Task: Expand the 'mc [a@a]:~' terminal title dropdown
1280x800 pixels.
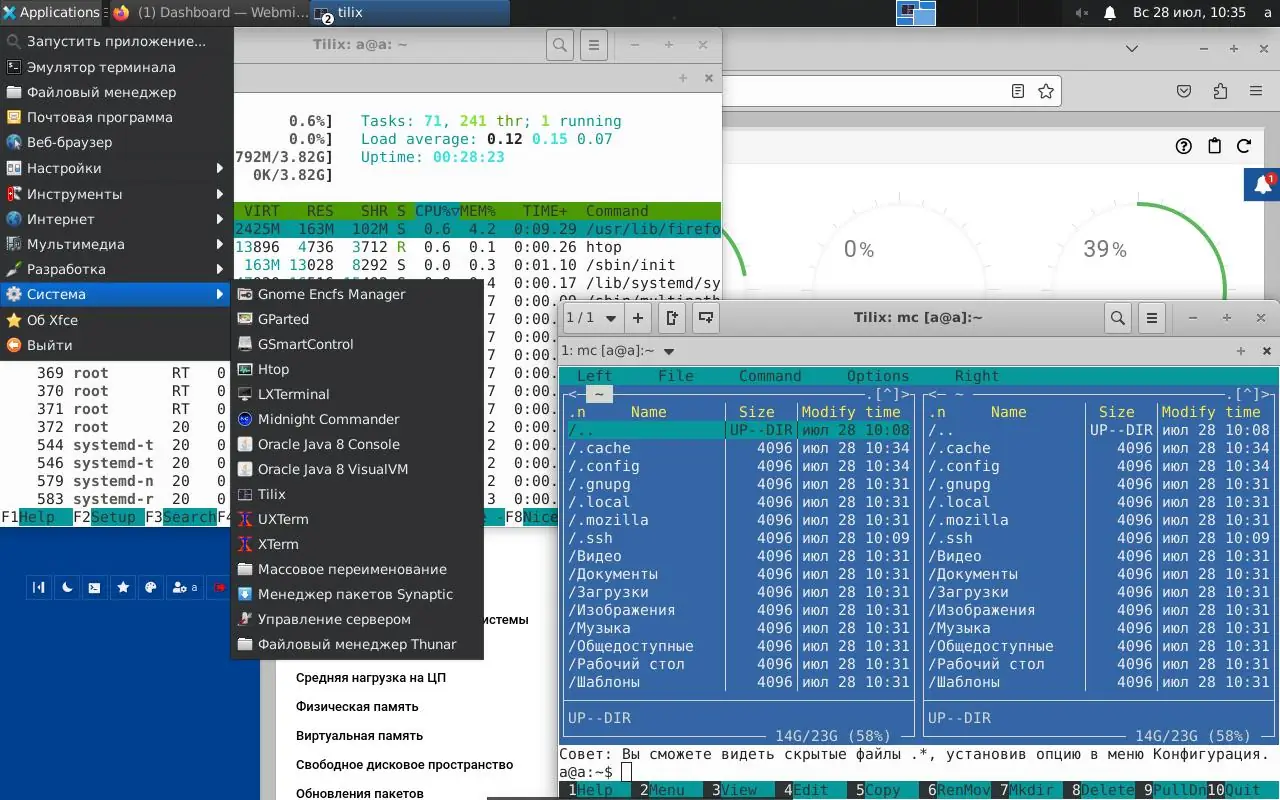Action: pos(669,351)
